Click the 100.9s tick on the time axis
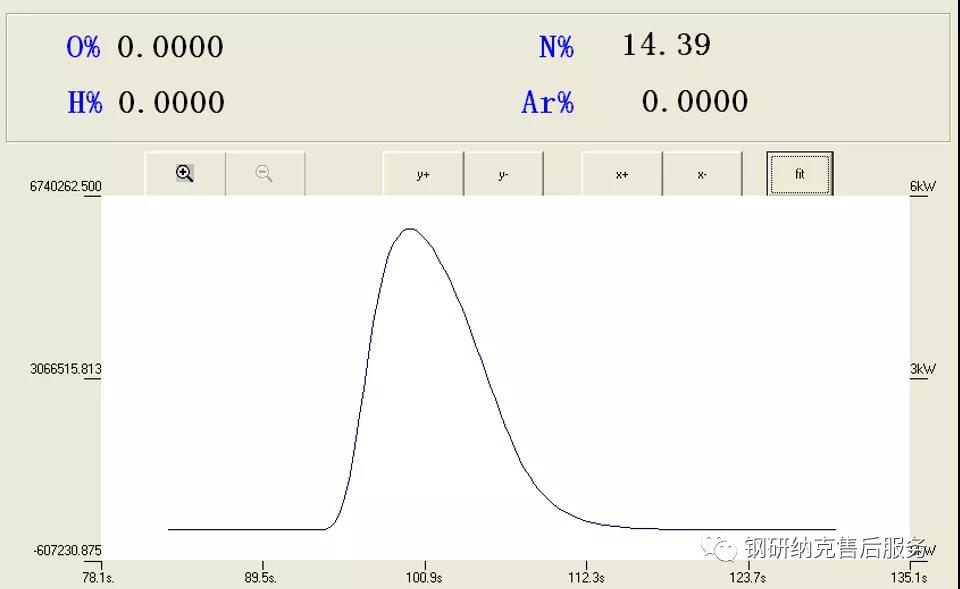960x589 pixels. [x=423, y=578]
